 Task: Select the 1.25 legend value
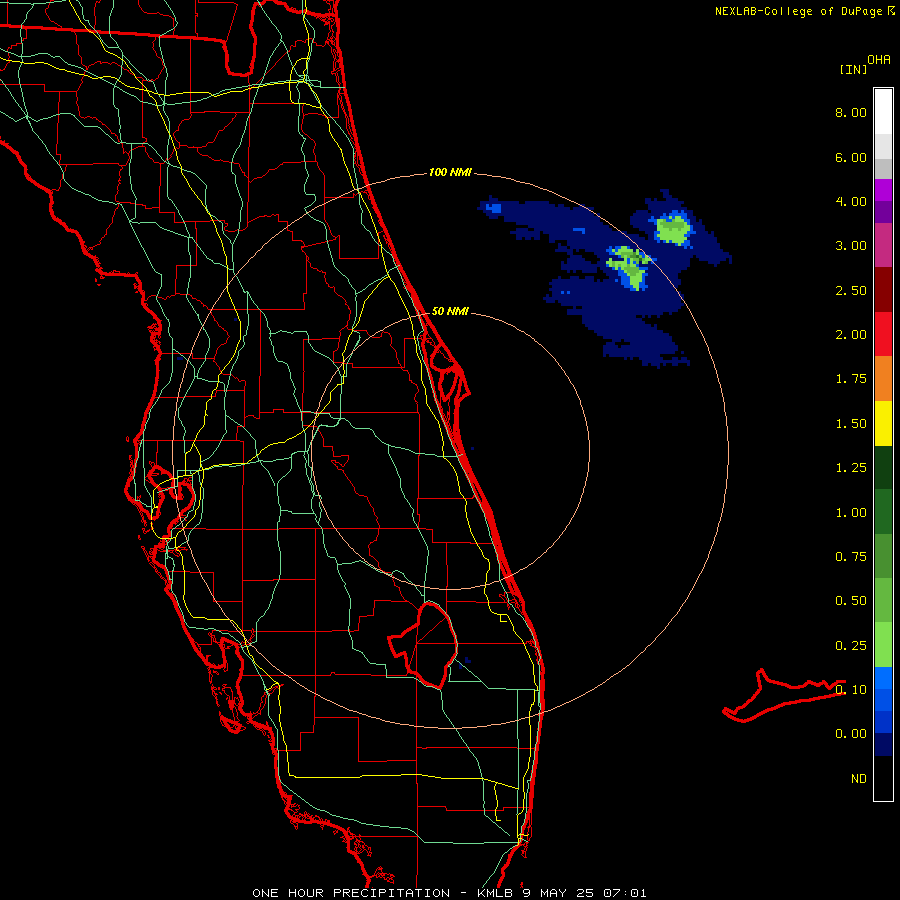tap(851, 468)
